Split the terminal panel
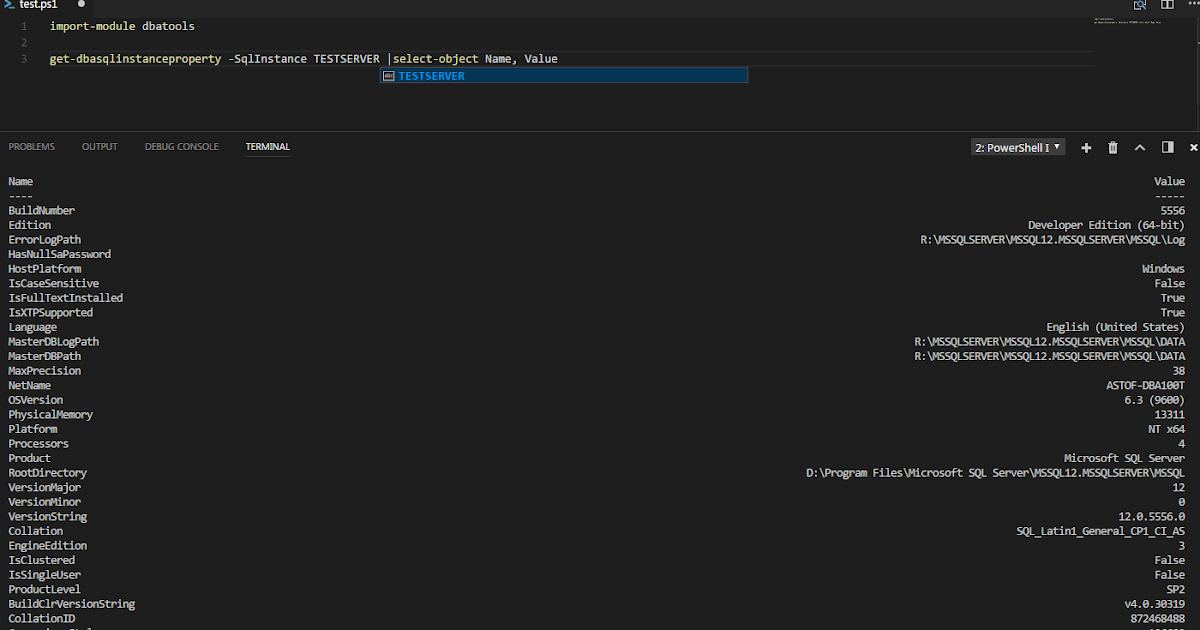The image size is (1200, 630). pos(1167,147)
